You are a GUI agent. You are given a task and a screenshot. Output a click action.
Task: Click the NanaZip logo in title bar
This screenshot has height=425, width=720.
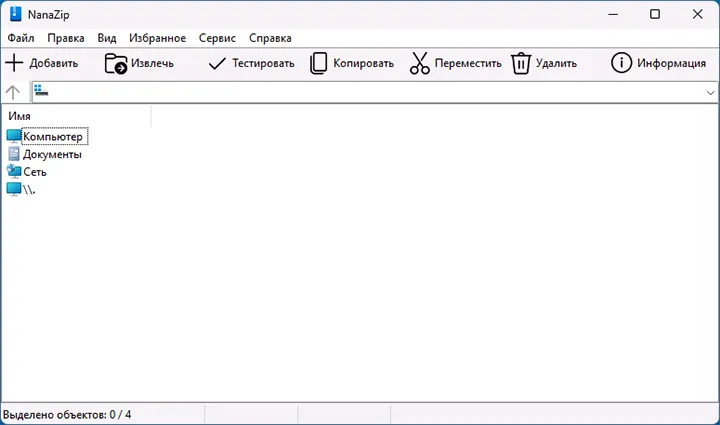pos(15,14)
